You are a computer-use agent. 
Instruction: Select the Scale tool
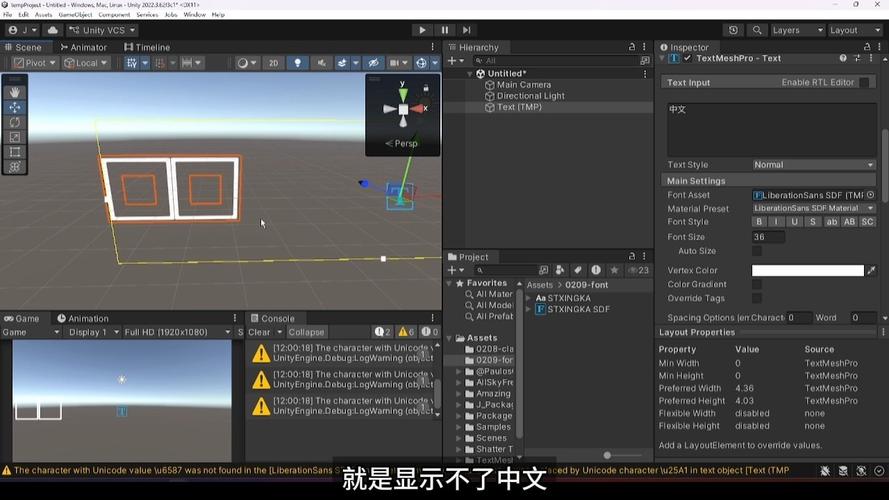click(15, 137)
